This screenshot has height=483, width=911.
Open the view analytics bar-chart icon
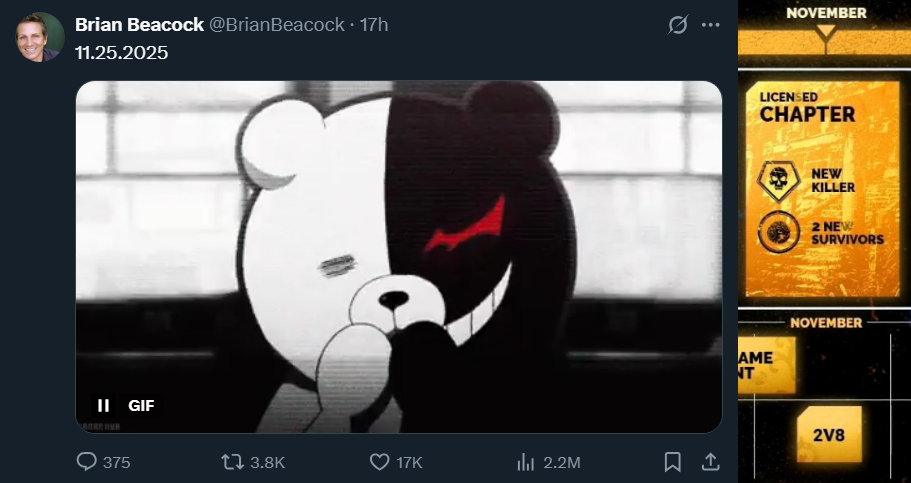click(x=526, y=462)
